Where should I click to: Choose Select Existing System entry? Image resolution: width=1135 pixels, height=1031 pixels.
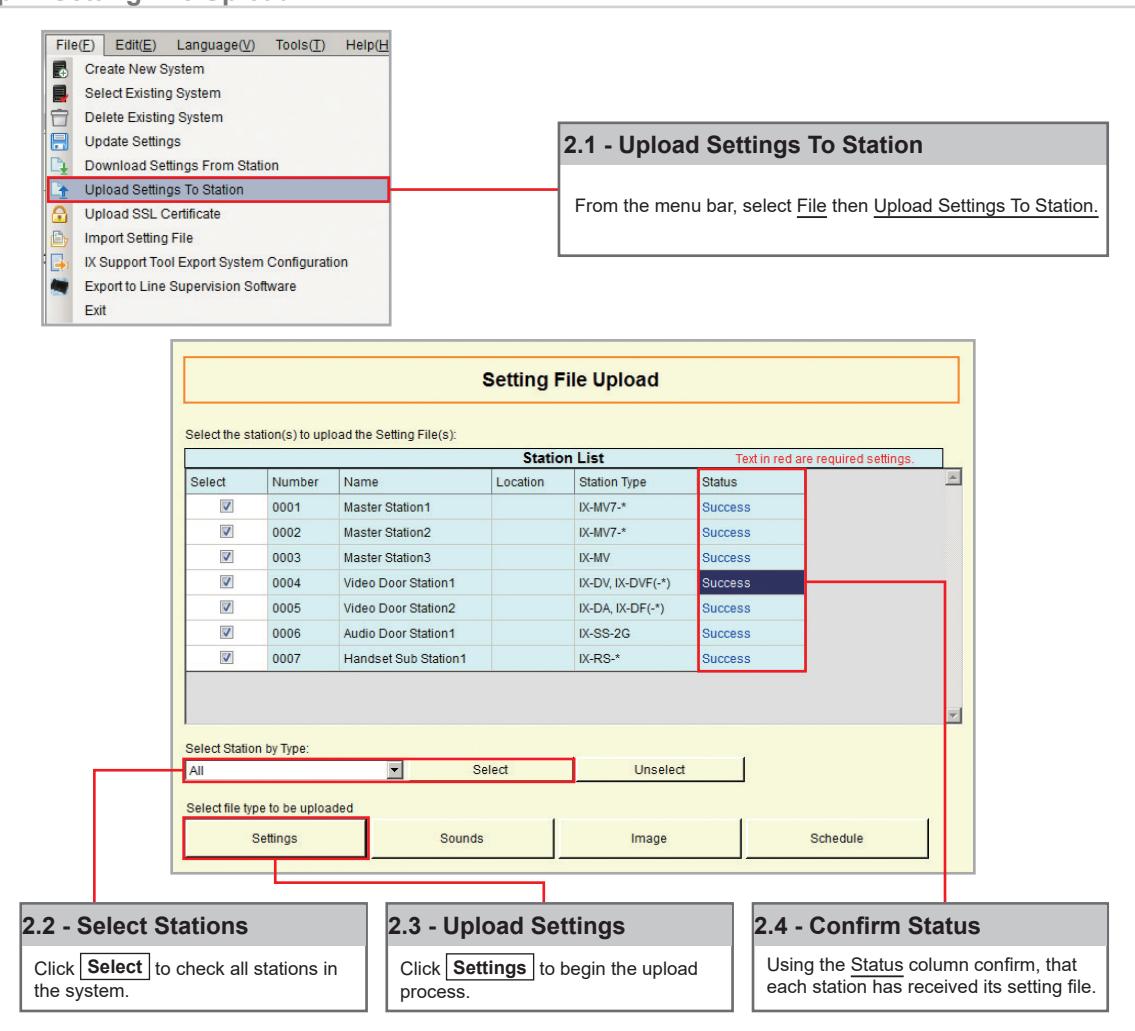point(153,93)
